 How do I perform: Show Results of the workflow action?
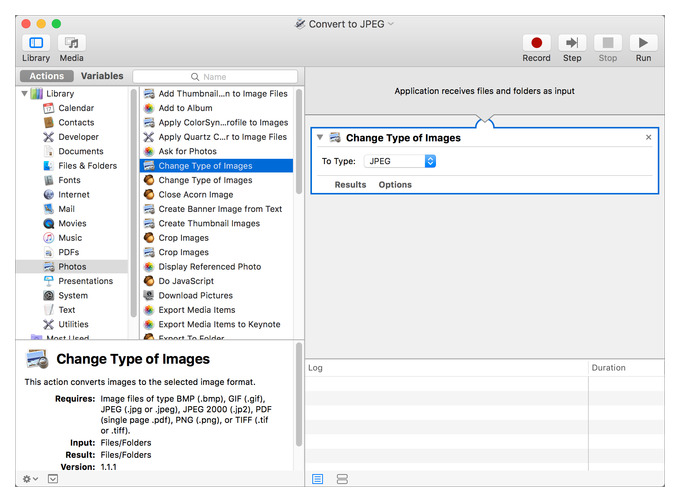coord(350,185)
